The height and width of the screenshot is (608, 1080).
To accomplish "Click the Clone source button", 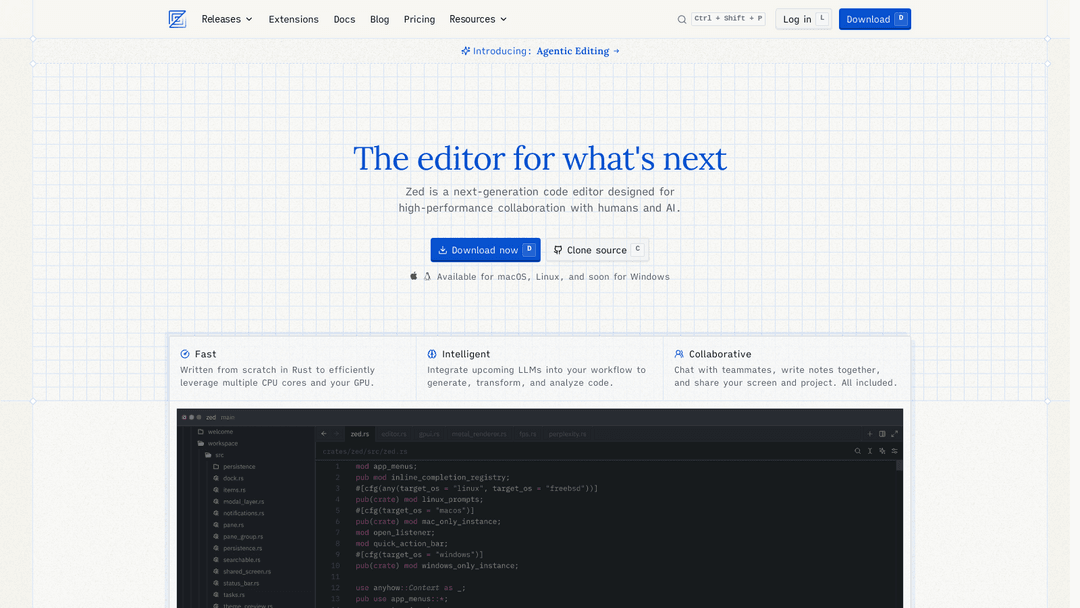I will click(597, 250).
